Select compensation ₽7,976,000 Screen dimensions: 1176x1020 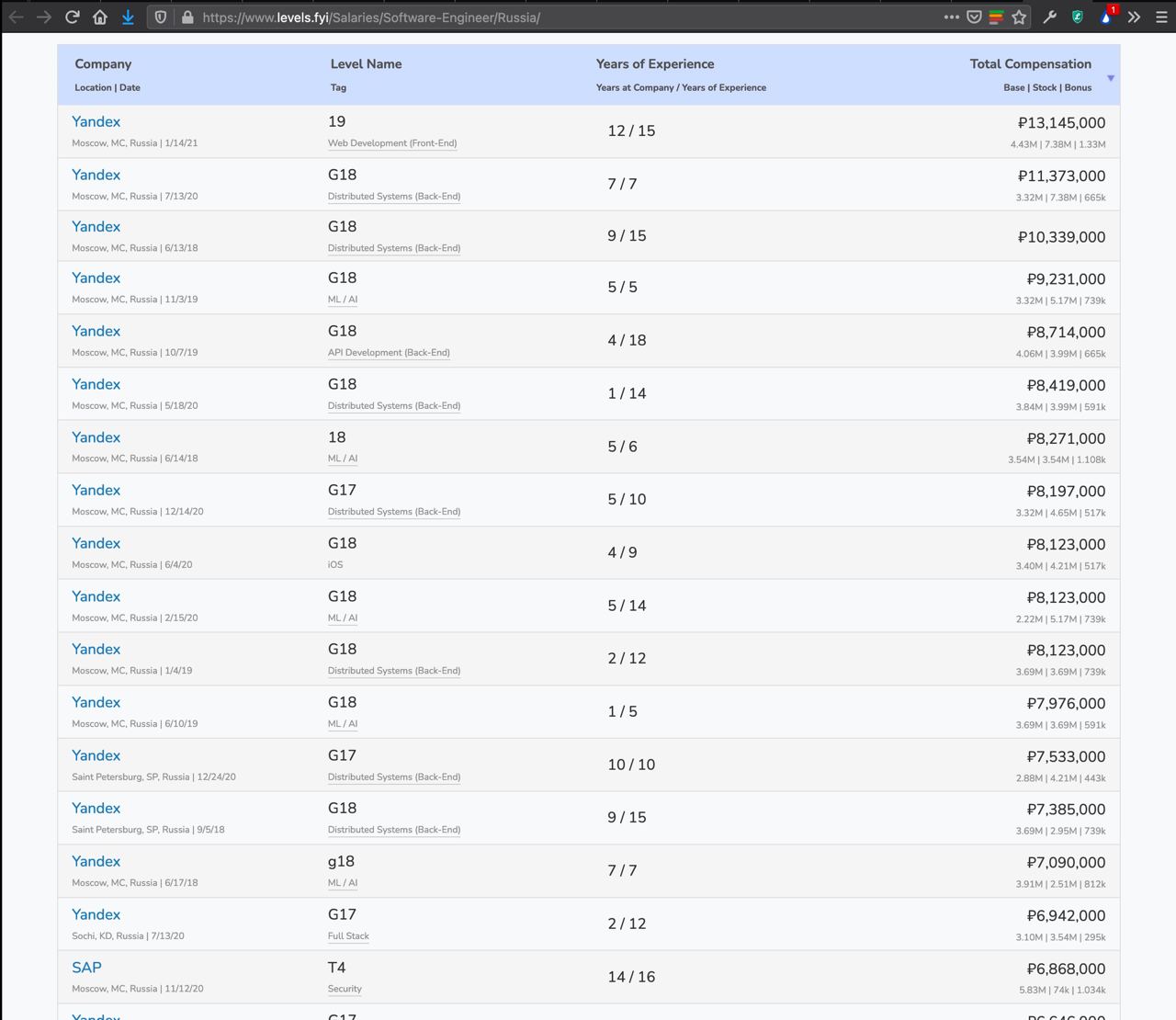click(x=1066, y=703)
